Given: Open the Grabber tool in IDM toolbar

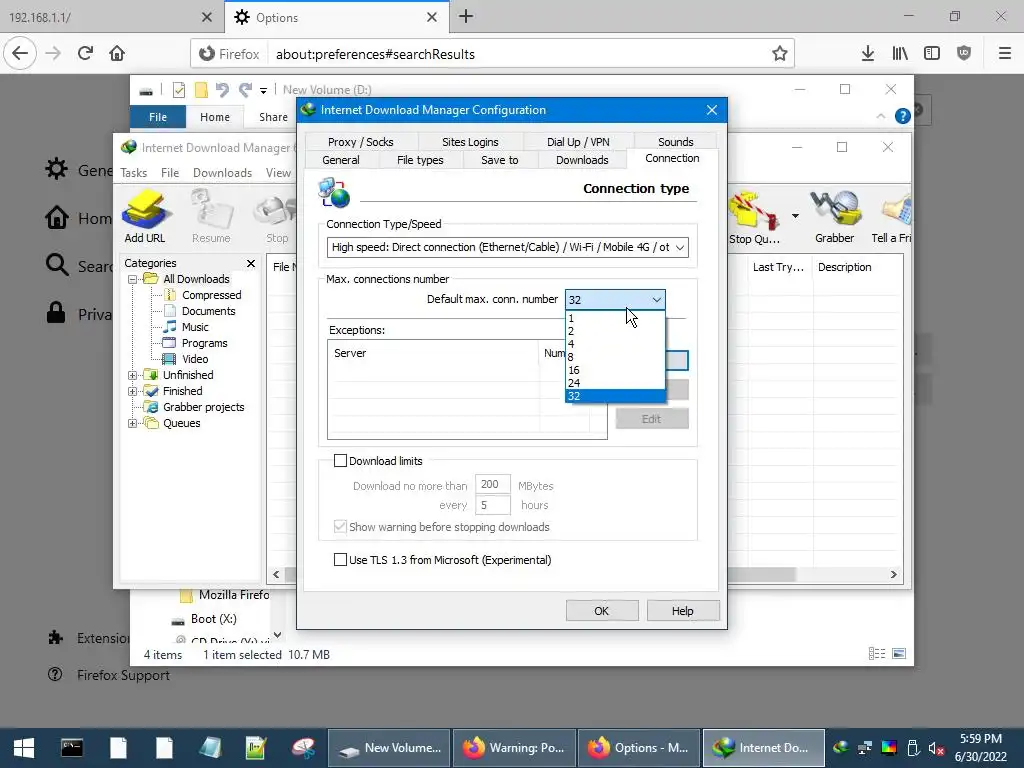Looking at the screenshot, I should (835, 217).
